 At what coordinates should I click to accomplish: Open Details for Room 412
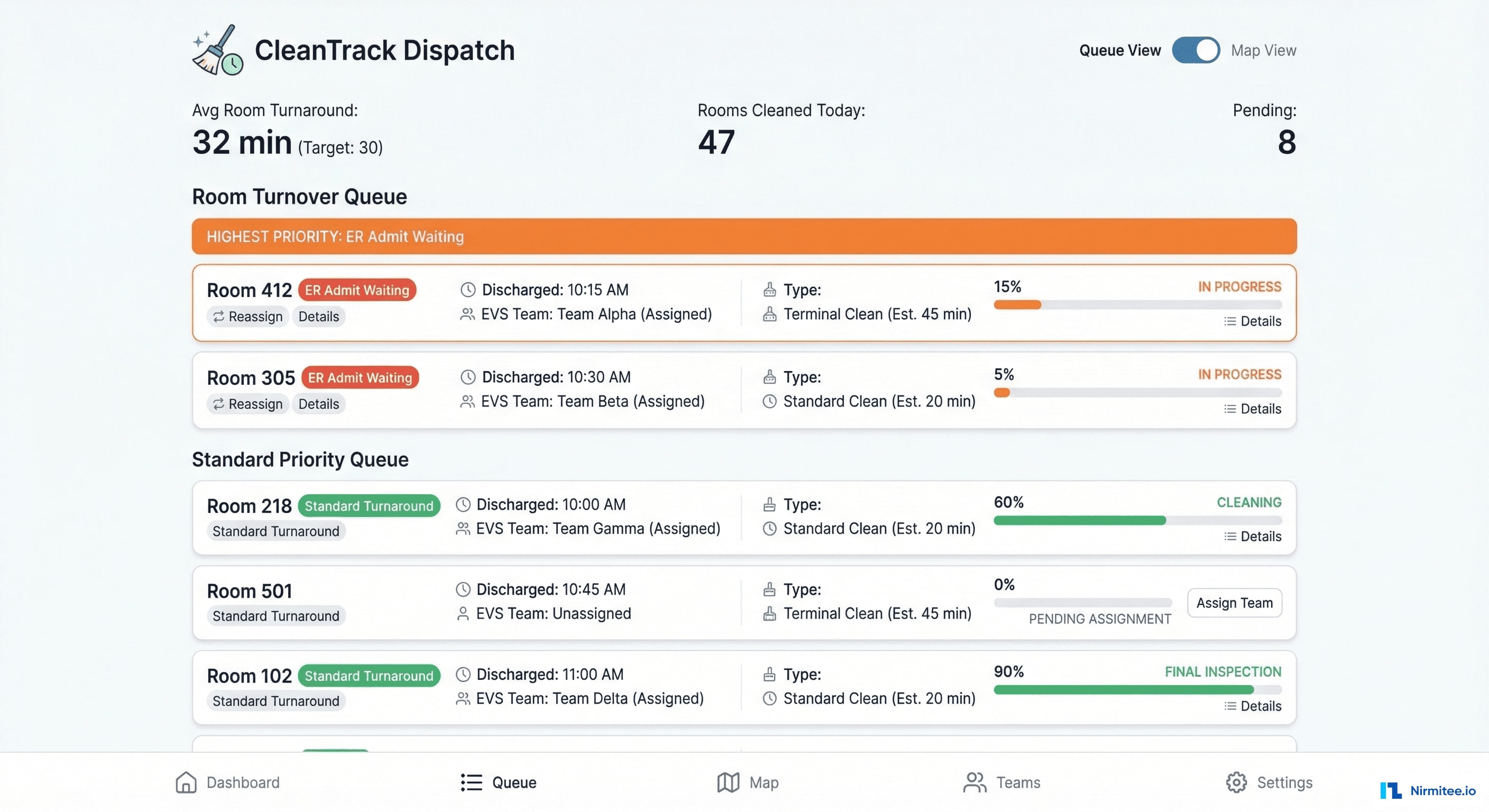[1252, 321]
